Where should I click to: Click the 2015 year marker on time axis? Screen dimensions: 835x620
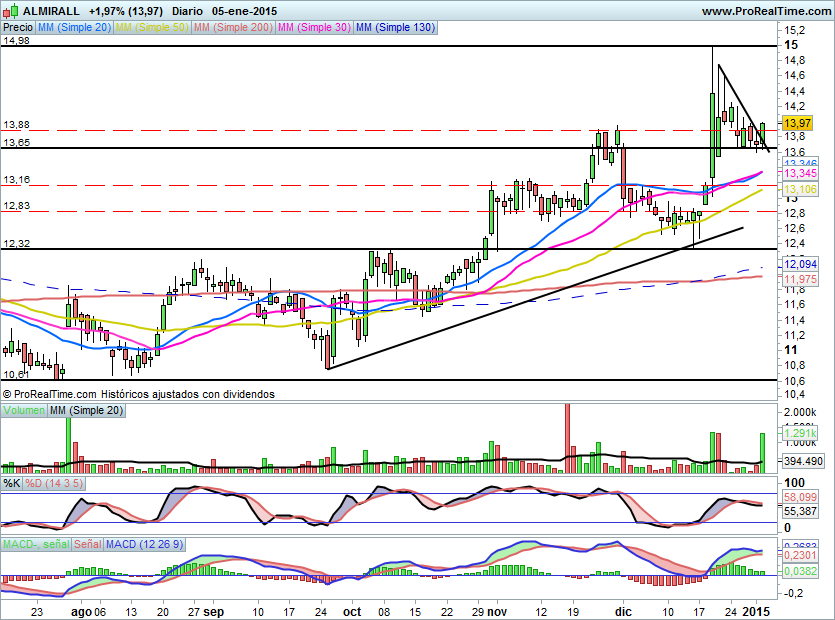point(756,612)
